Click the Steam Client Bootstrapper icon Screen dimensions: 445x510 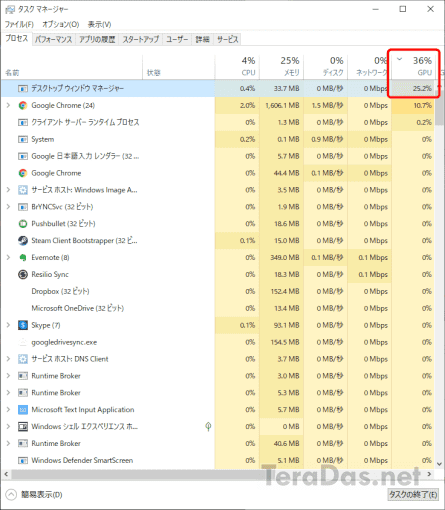pos(23,241)
